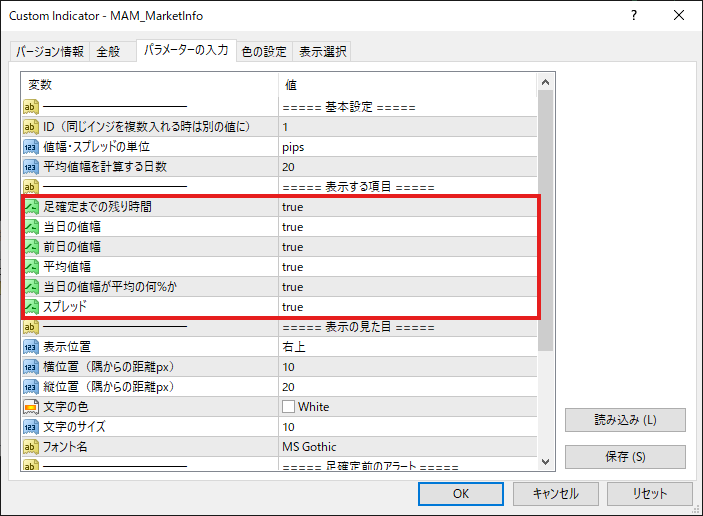The height and width of the screenshot is (516, 703).
Task: Toggle the true value of 当日の値幅が平均の何%か
Action: [408, 286]
